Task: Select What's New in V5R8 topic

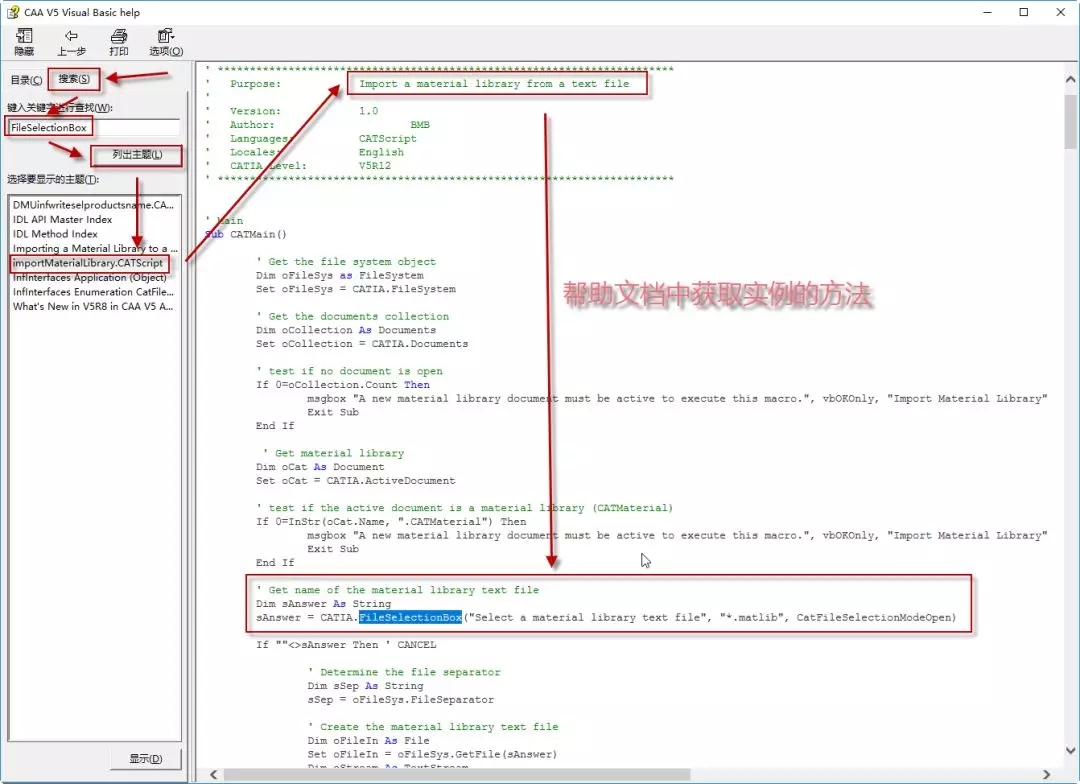Action: pos(93,306)
